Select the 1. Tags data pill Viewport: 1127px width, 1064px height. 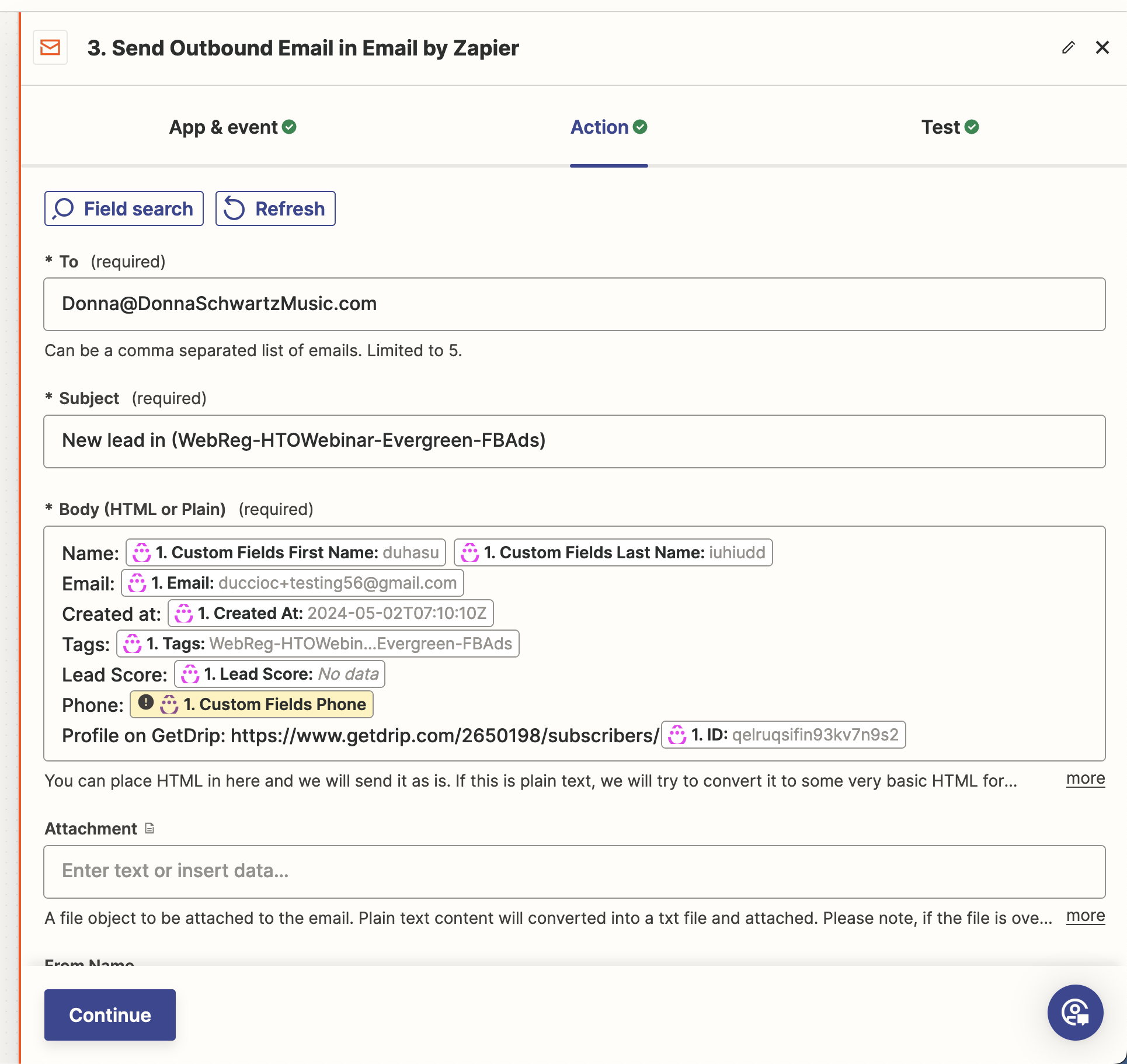[318, 644]
